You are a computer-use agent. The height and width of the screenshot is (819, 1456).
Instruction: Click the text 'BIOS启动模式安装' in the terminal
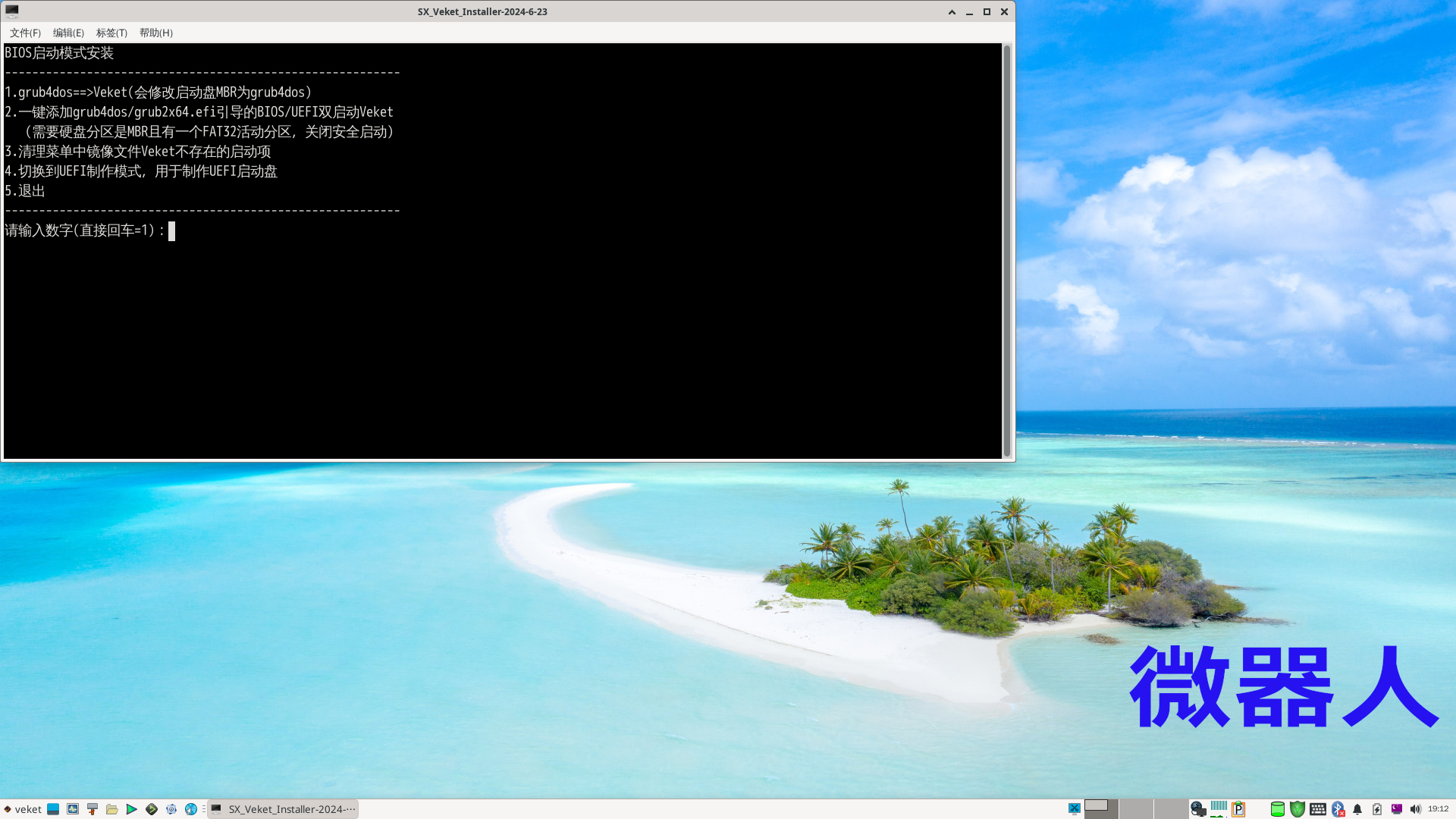tap(59, 53)
